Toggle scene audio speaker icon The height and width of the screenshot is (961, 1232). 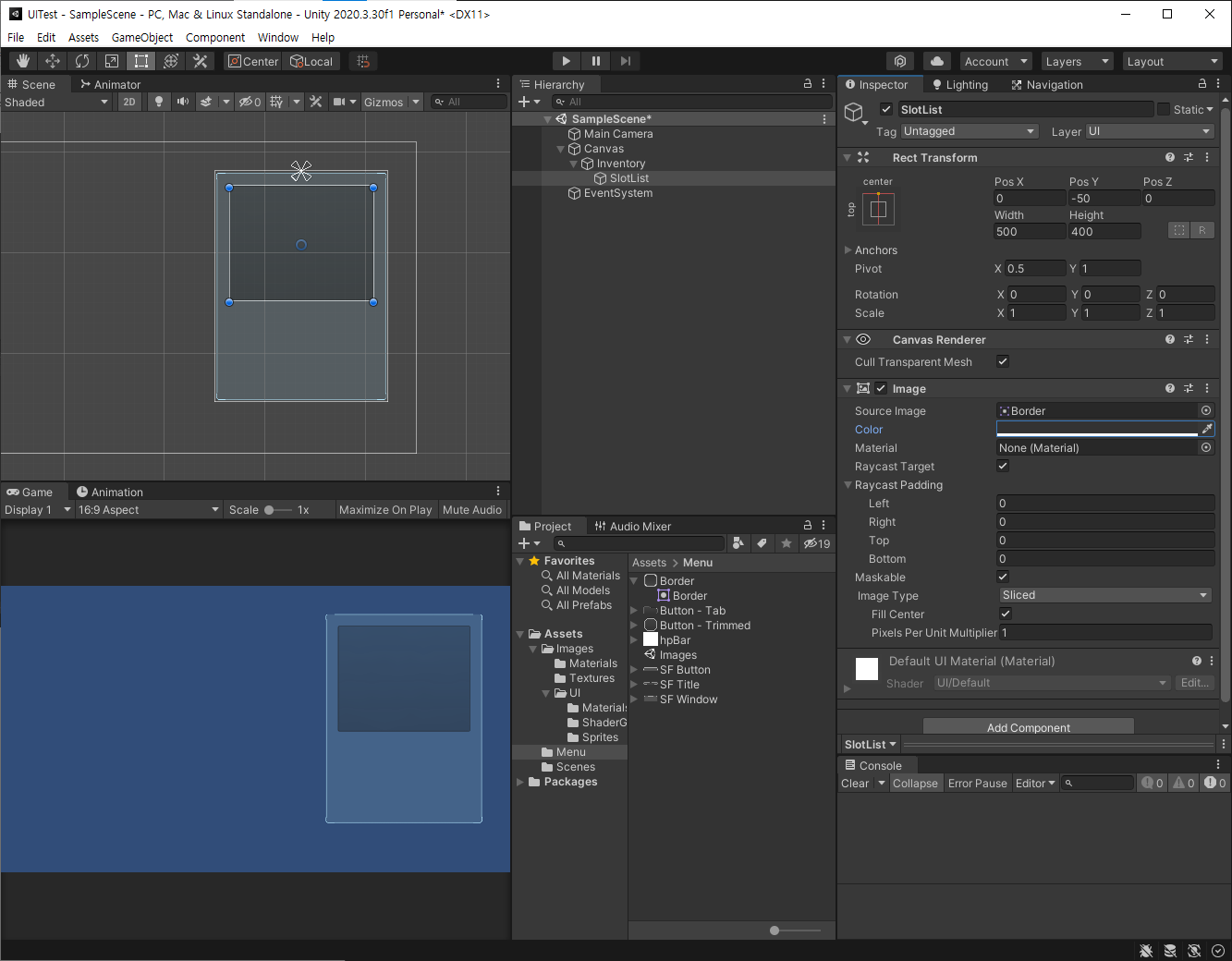tap(183, 102)
